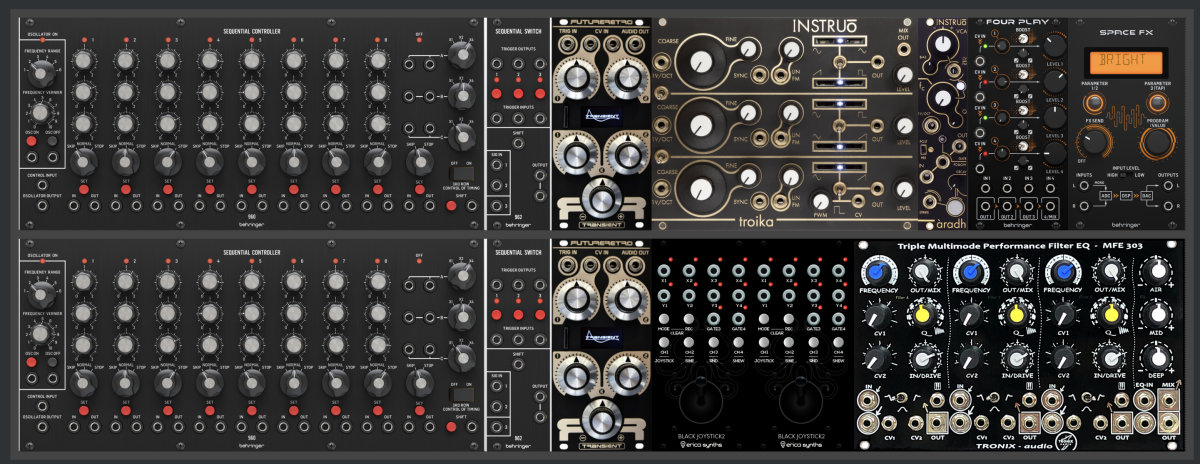This screenshot has height=464, width=1200.
Task: Click OUT 1 jack on Four Play
Action: click(x=988, y=204)
